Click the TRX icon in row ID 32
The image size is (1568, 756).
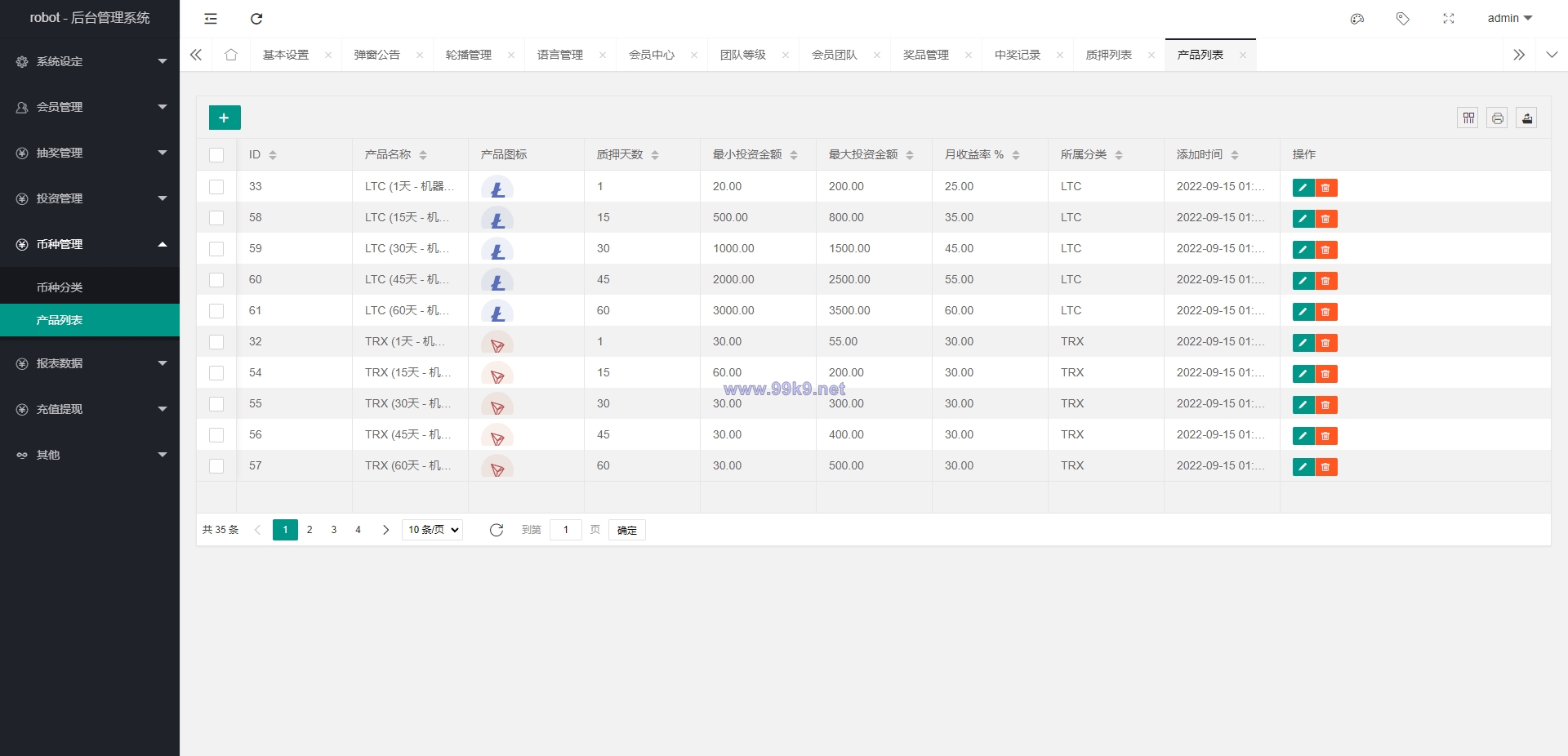pos(497,343)
